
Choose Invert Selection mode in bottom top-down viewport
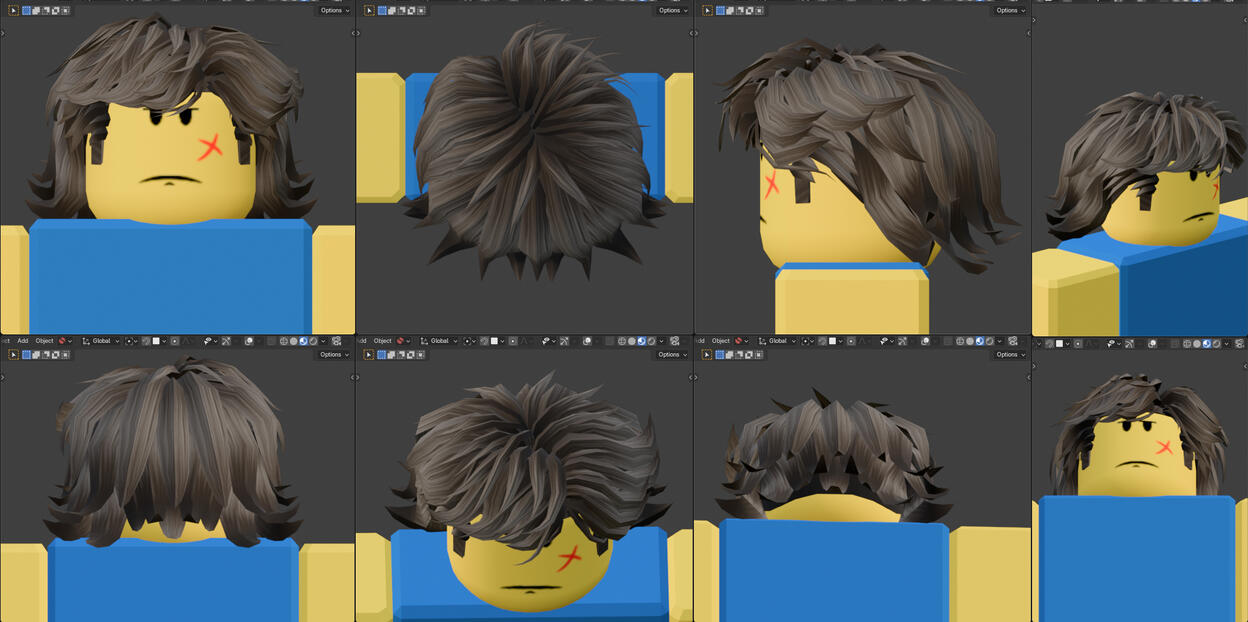pos(410,354)
